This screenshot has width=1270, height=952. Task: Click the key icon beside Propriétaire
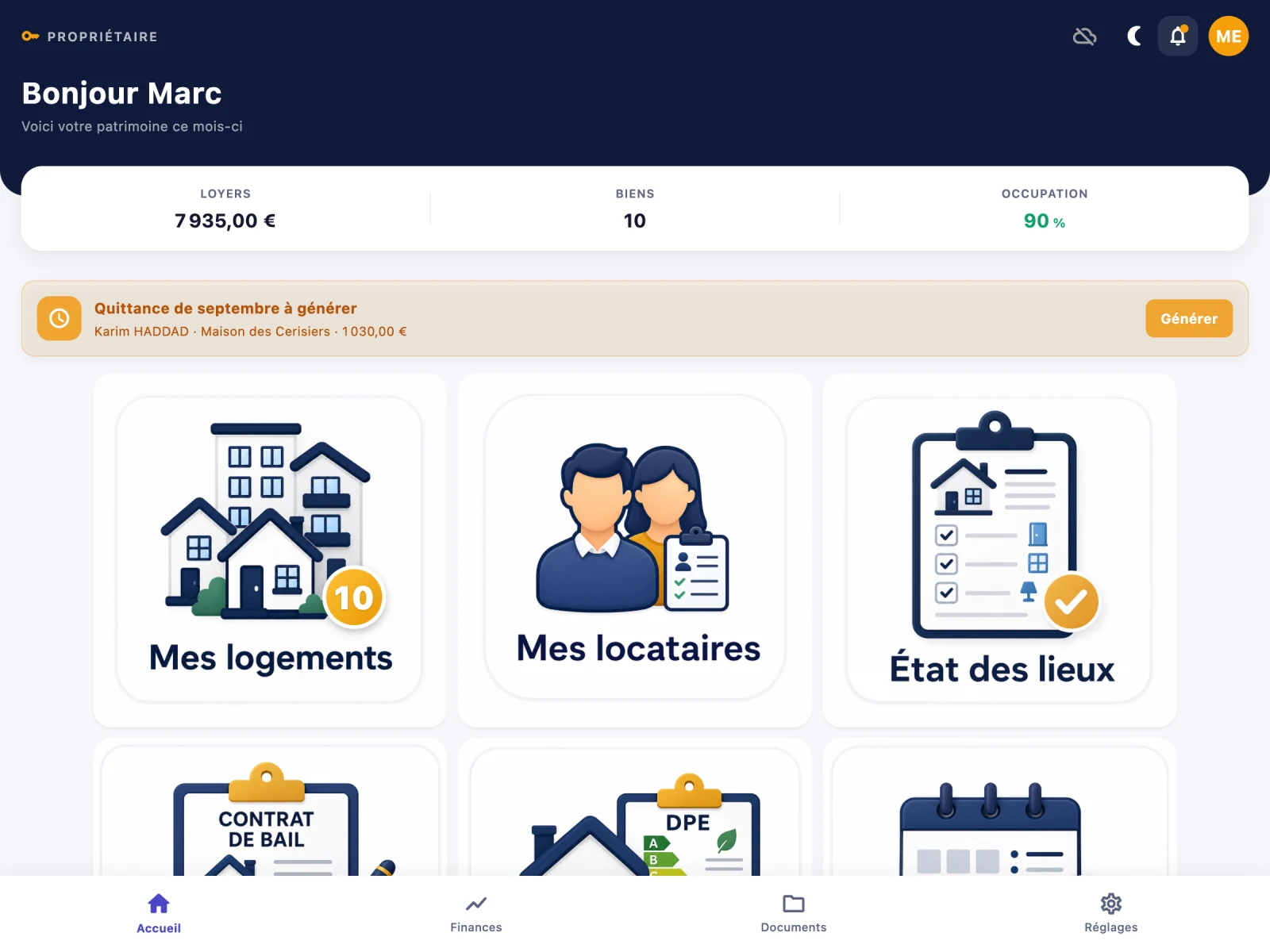click(30, 36)
